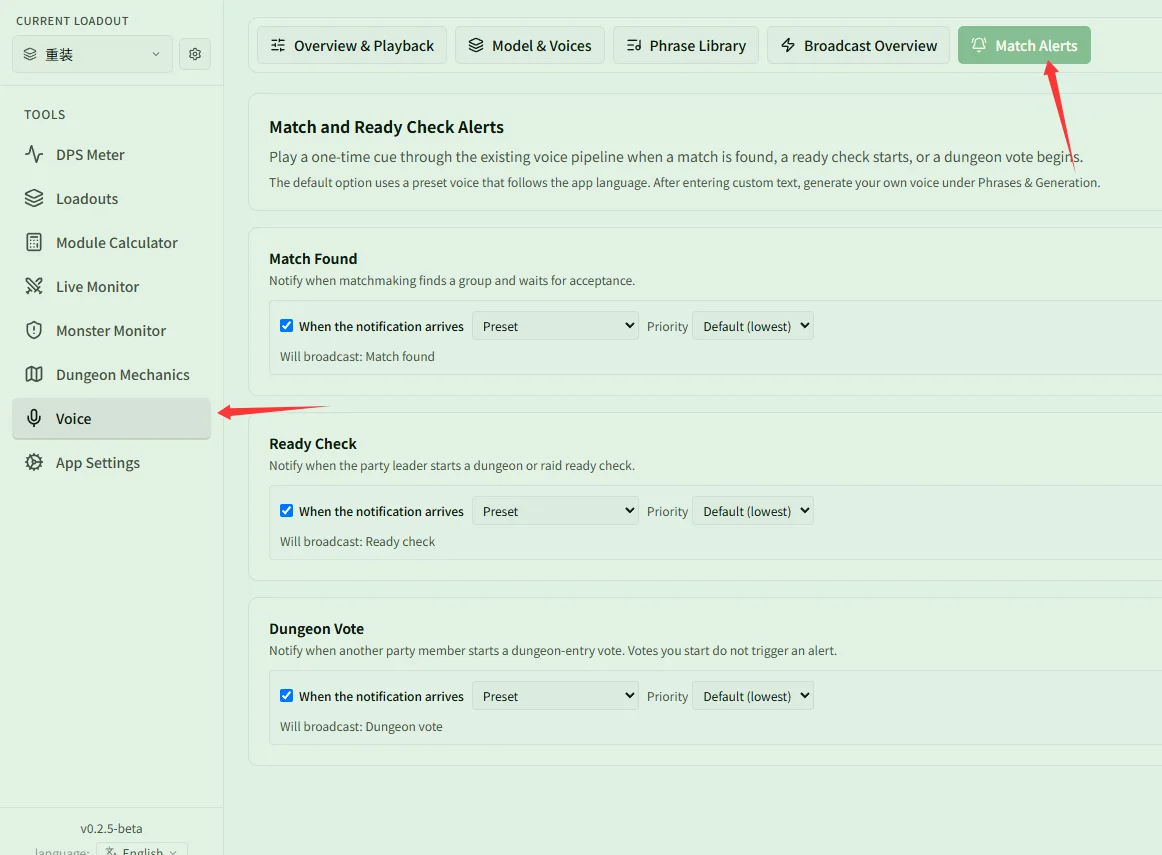Click the Monster Monitor shield icon
This screenshot has height=855, width=1162.
34,330
